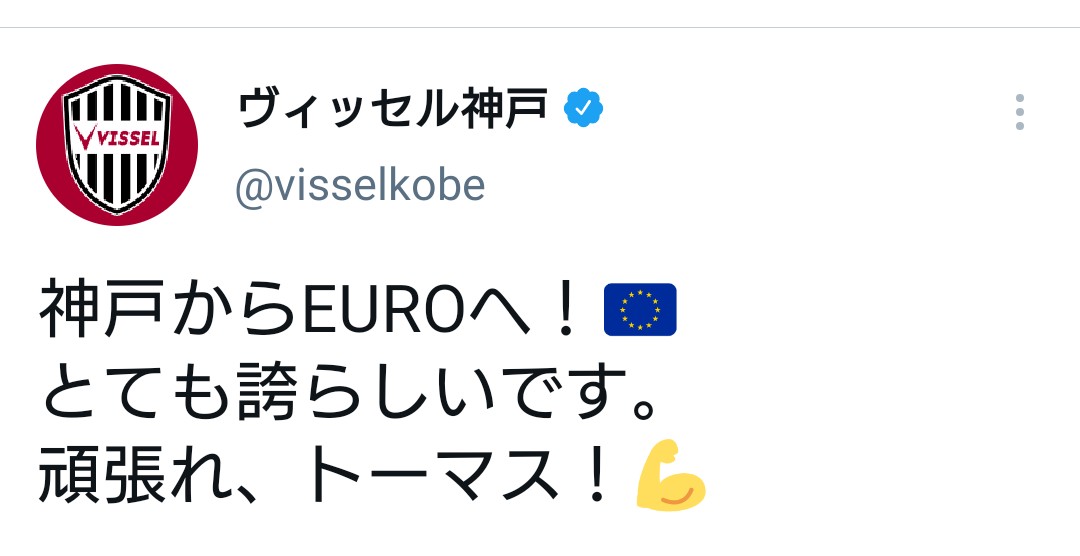The width and height of the screenshot is (1080, 556).
Task: Open the Vissel Kobe profile avatar
Action: 117,145
